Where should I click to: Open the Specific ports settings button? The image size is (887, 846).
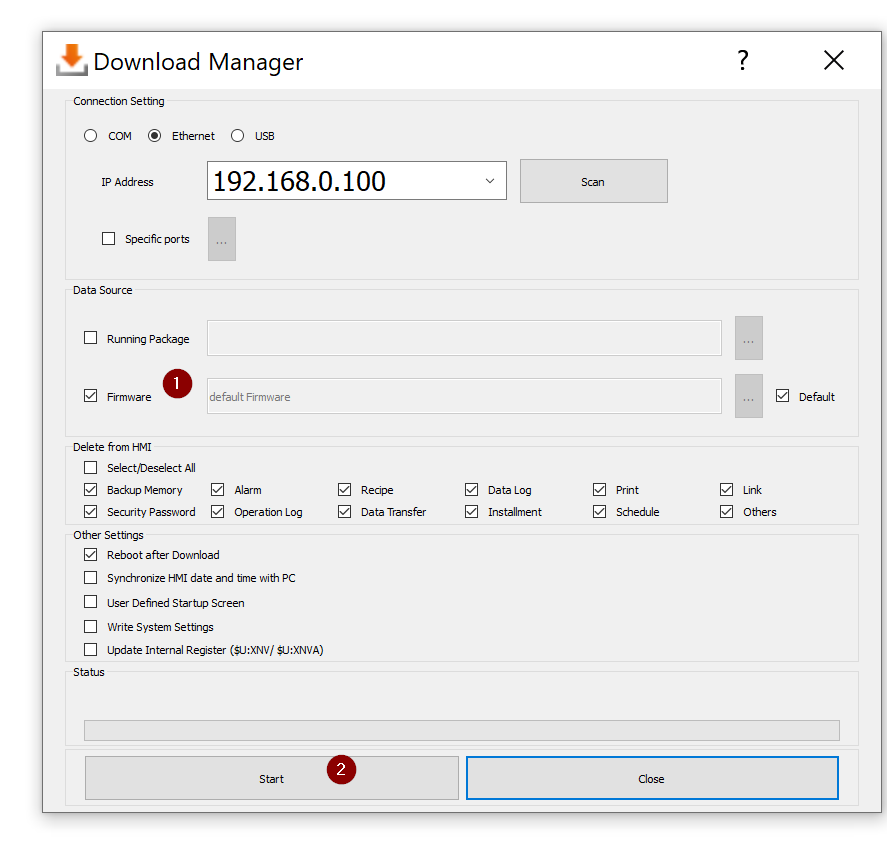click(222, 240)
